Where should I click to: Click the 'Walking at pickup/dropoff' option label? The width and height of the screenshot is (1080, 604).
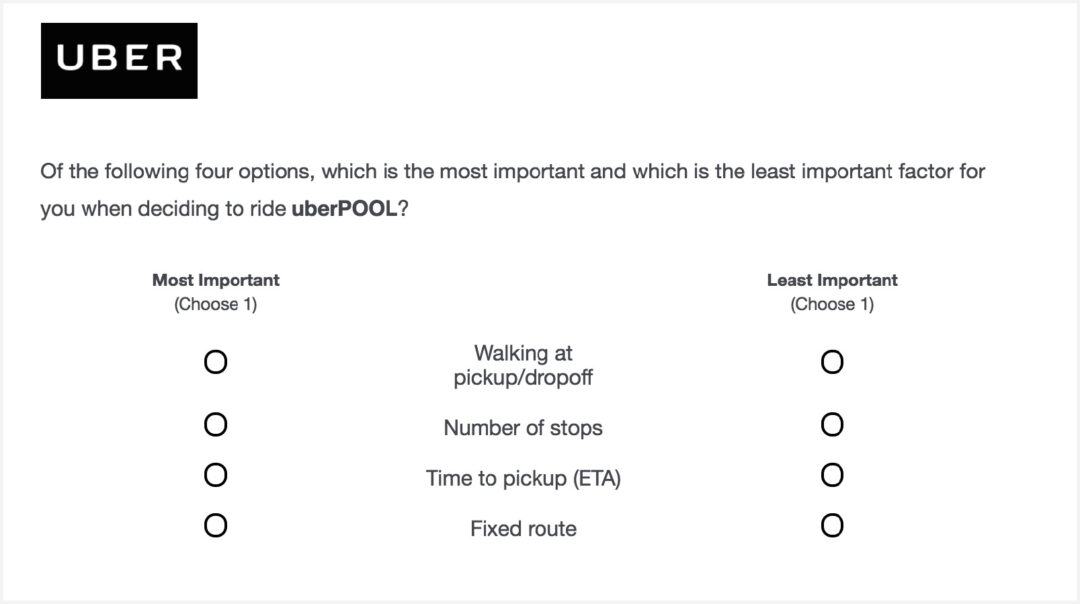[523, 365]
